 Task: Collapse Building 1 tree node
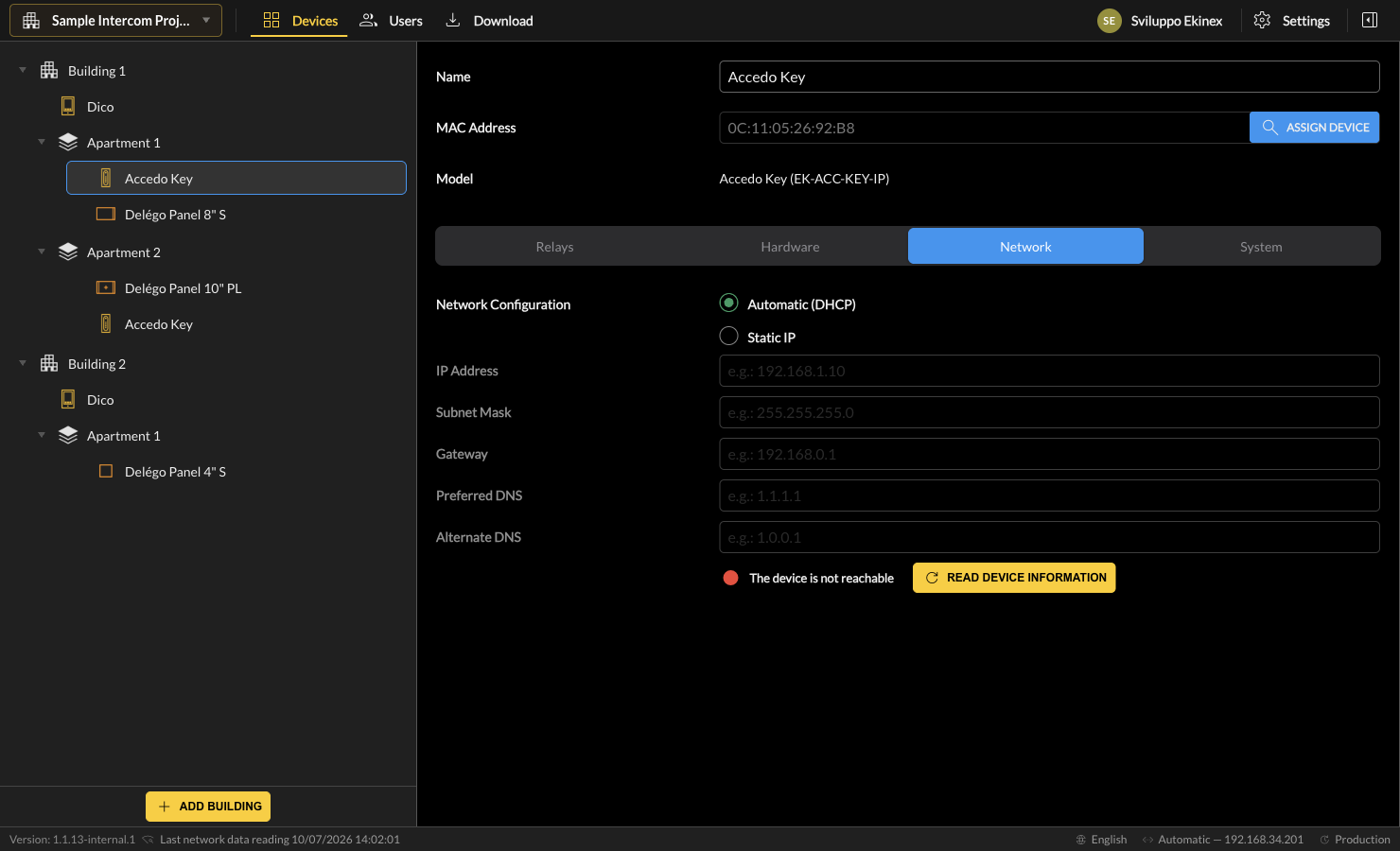23,70
